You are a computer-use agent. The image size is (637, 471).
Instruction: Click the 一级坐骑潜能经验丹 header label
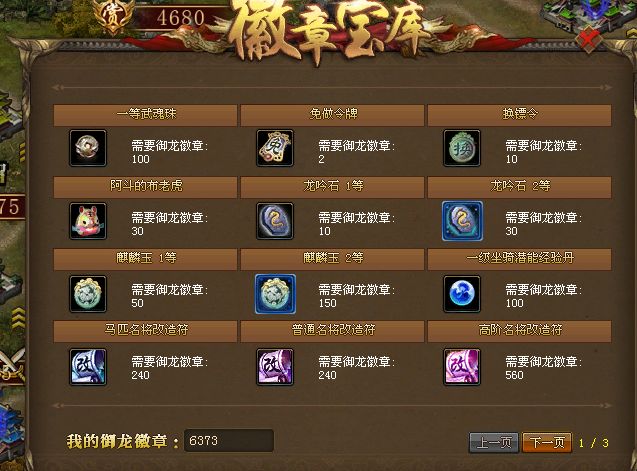click(520, 258)
